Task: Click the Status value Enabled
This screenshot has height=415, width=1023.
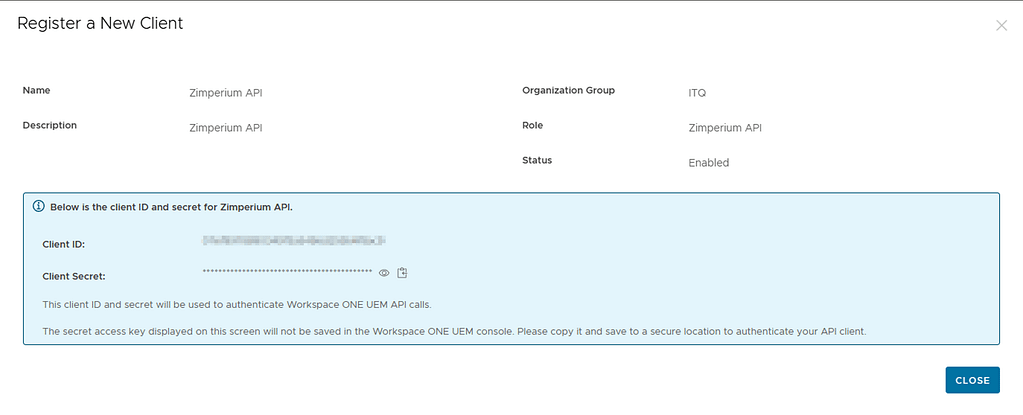Action: (709, 162)
